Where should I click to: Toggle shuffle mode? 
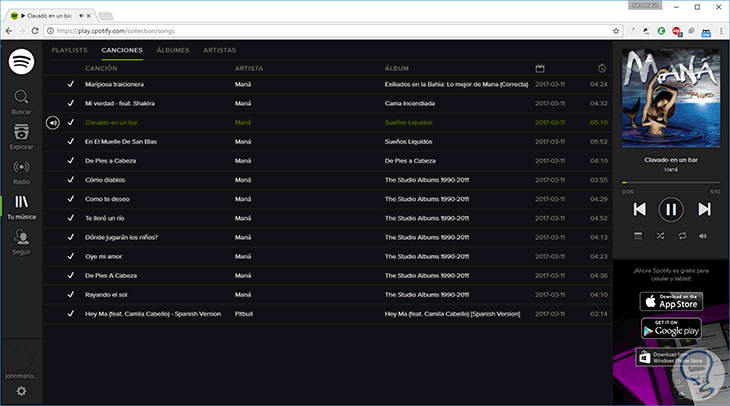point(660,236)
